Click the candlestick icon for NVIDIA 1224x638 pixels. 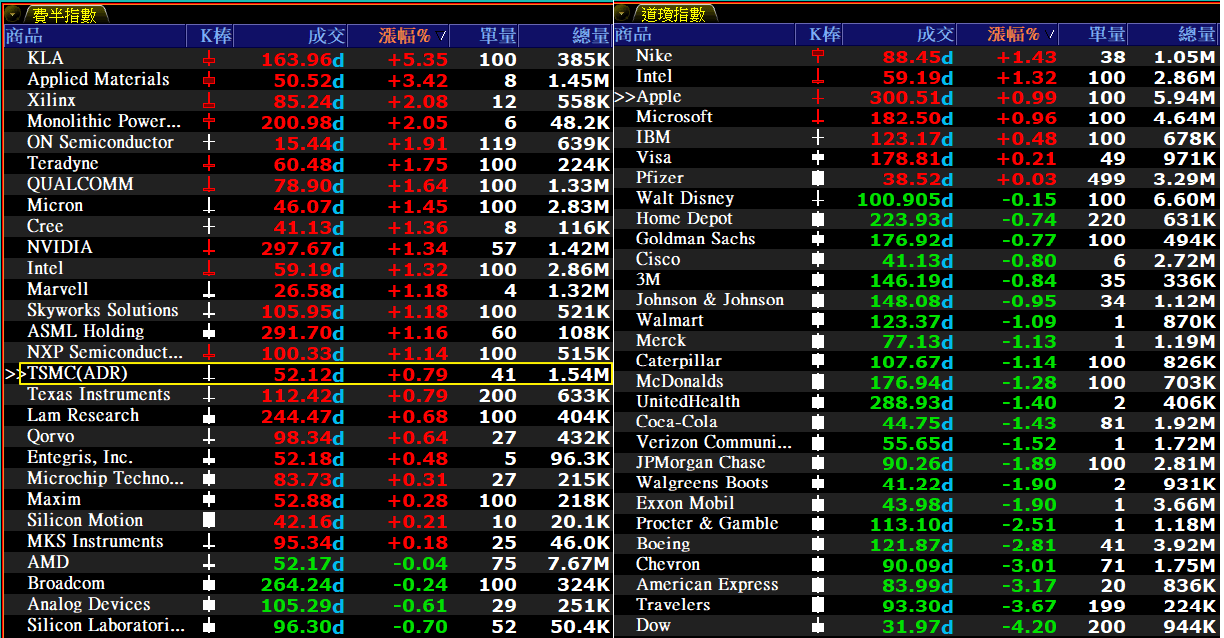[x=209, y=248]
